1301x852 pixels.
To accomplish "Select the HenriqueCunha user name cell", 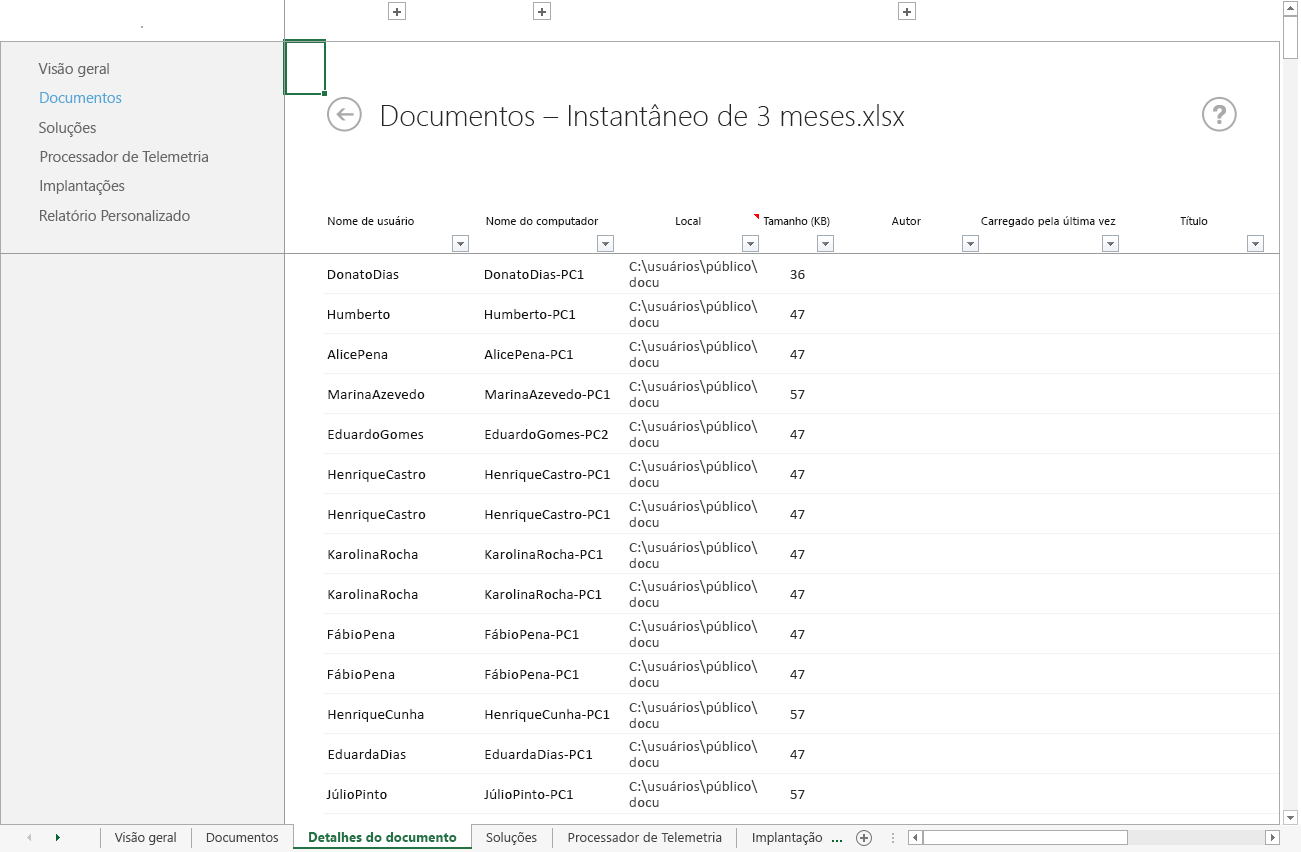I will [376, 714].
